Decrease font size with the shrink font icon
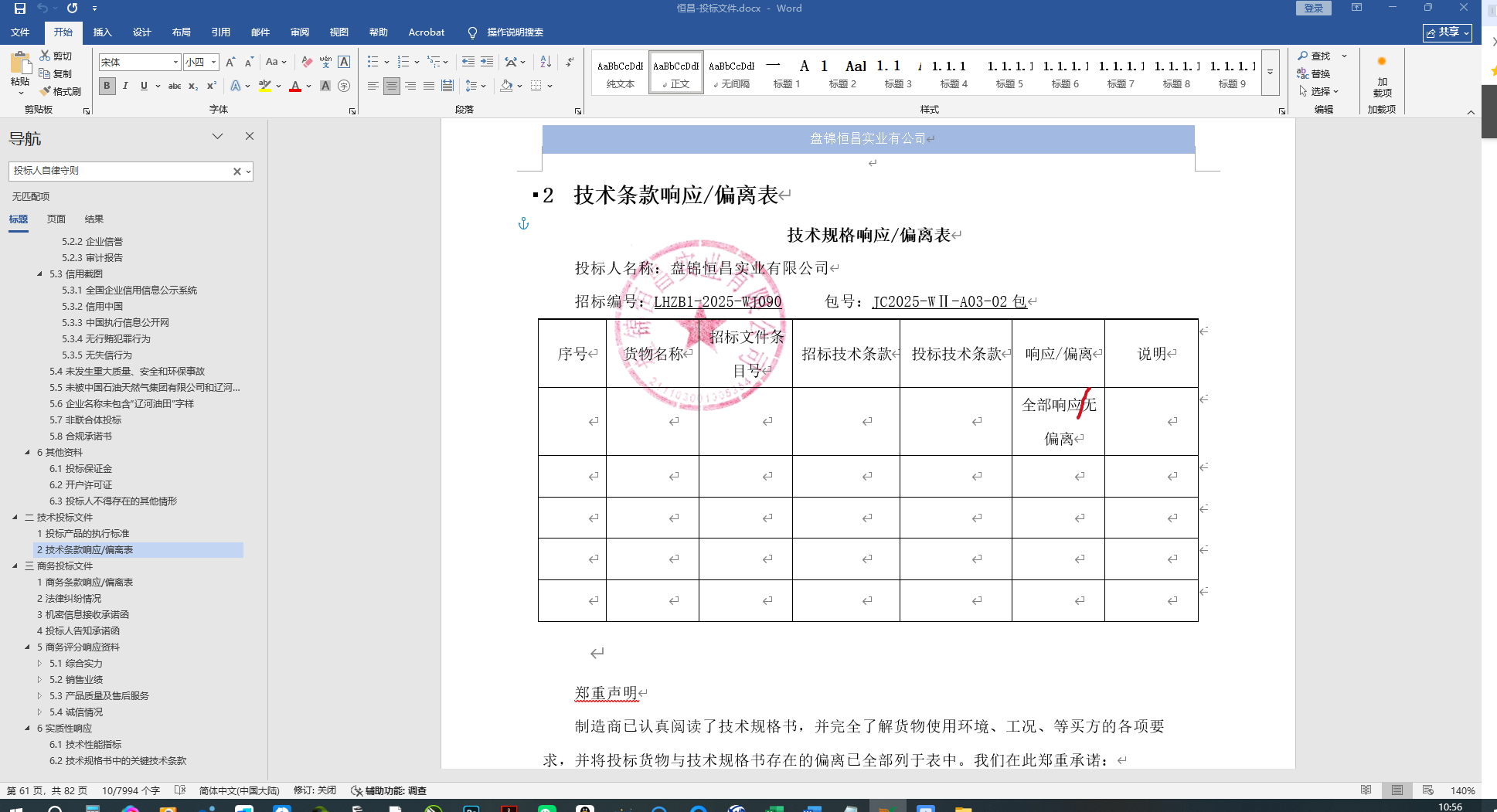 click(249, 62)
